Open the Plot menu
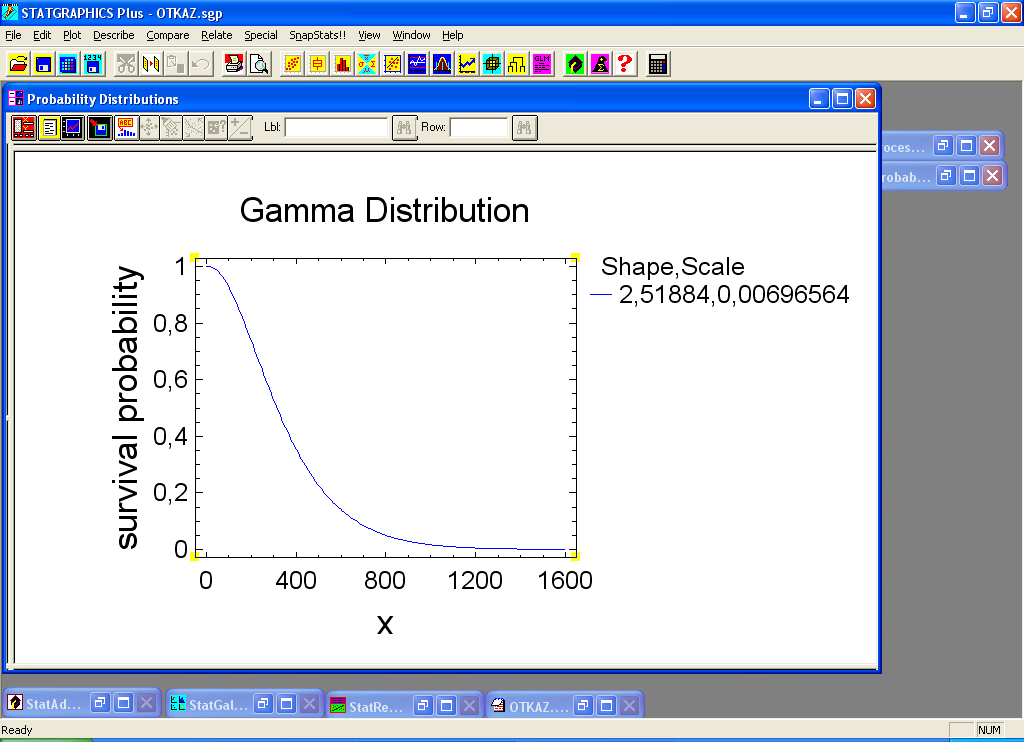The width and height of the screenshot is (1024, 742). 72,35
